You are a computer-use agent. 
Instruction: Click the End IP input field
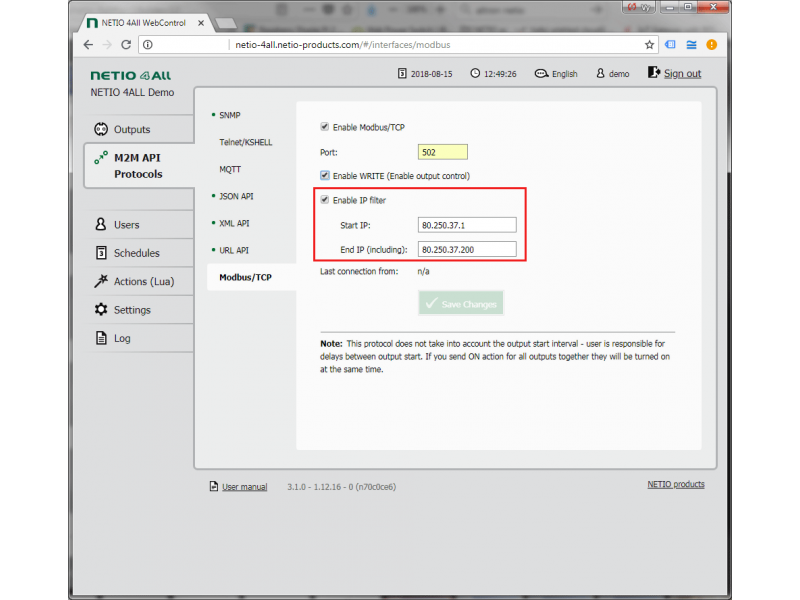click(467, 249)
